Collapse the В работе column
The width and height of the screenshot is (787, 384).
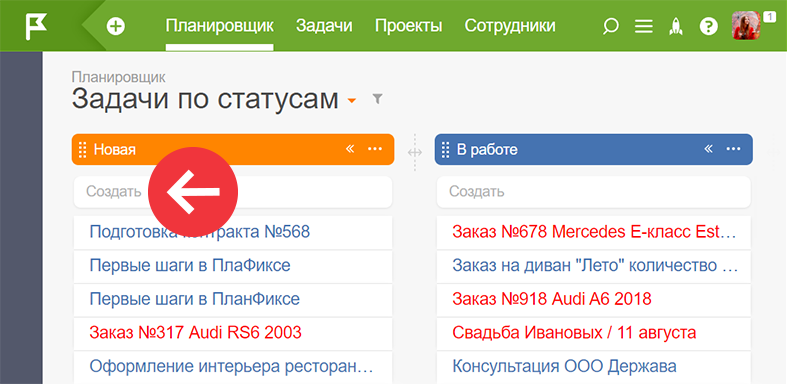708,149
